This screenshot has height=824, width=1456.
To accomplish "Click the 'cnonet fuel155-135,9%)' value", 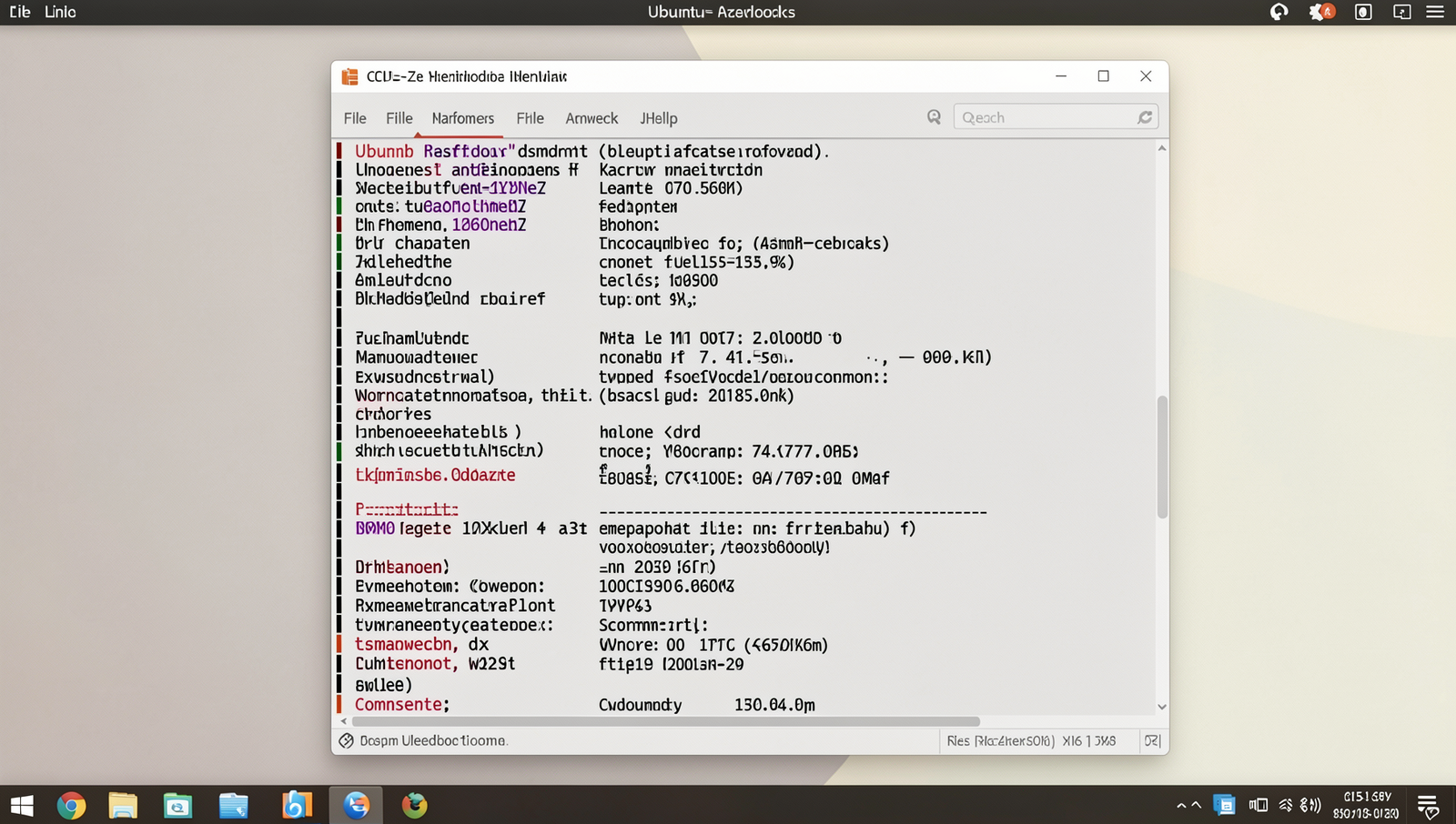I will pyautogui.click(x=696, y=262).
